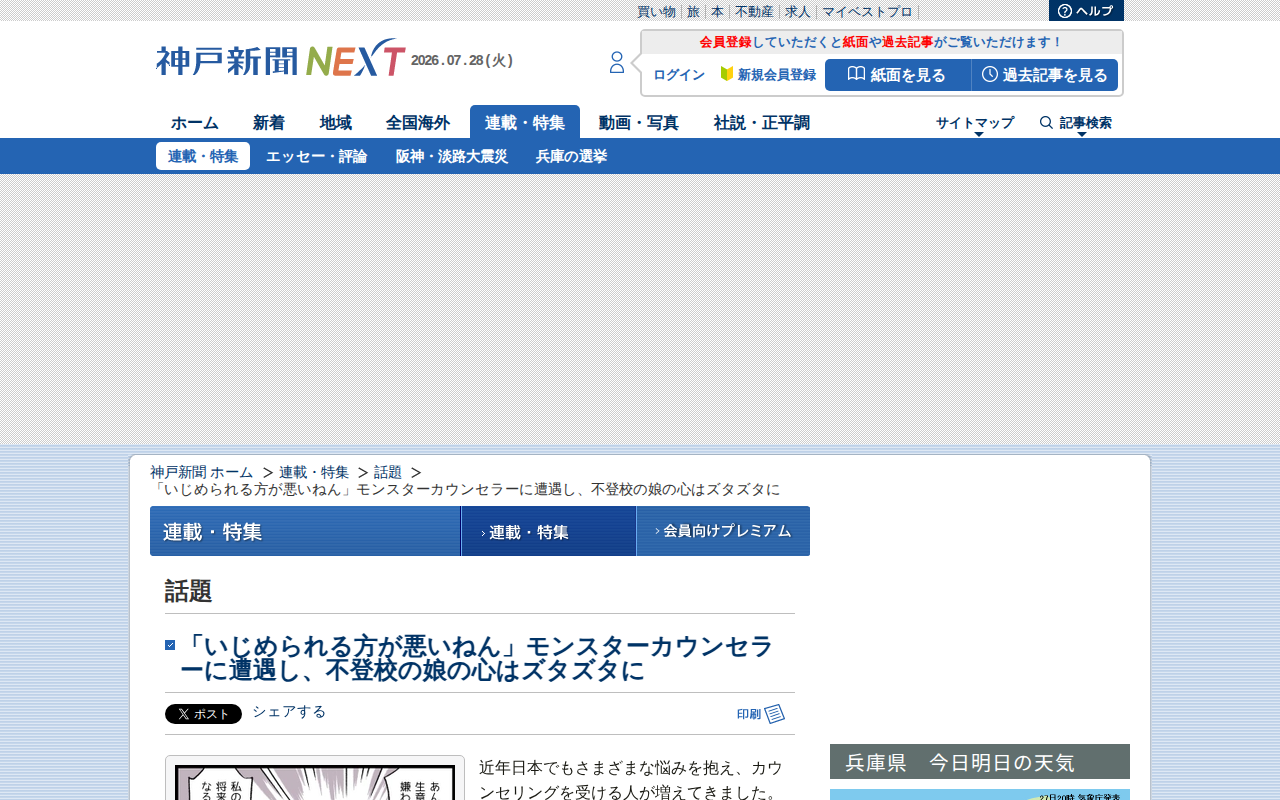Expand the 記事検索 search dropdown

[1076, 123]
